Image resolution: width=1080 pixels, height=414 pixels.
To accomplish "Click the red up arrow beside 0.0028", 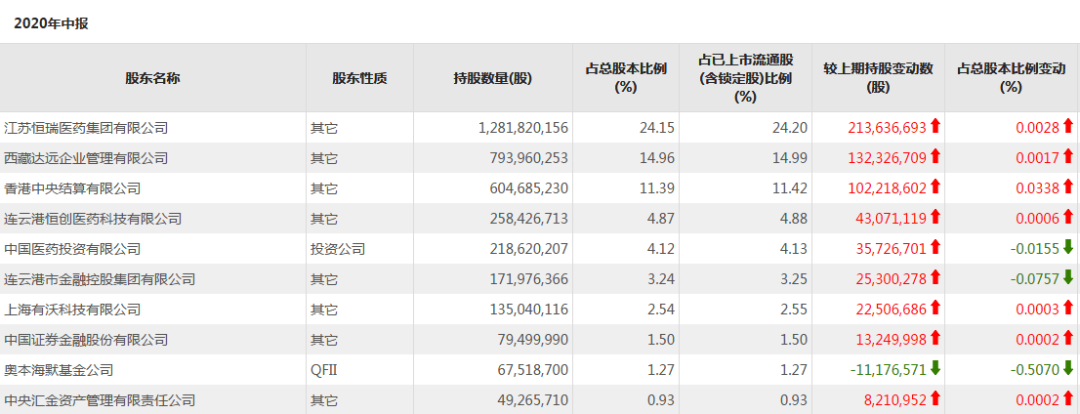I will (1068, 127).
